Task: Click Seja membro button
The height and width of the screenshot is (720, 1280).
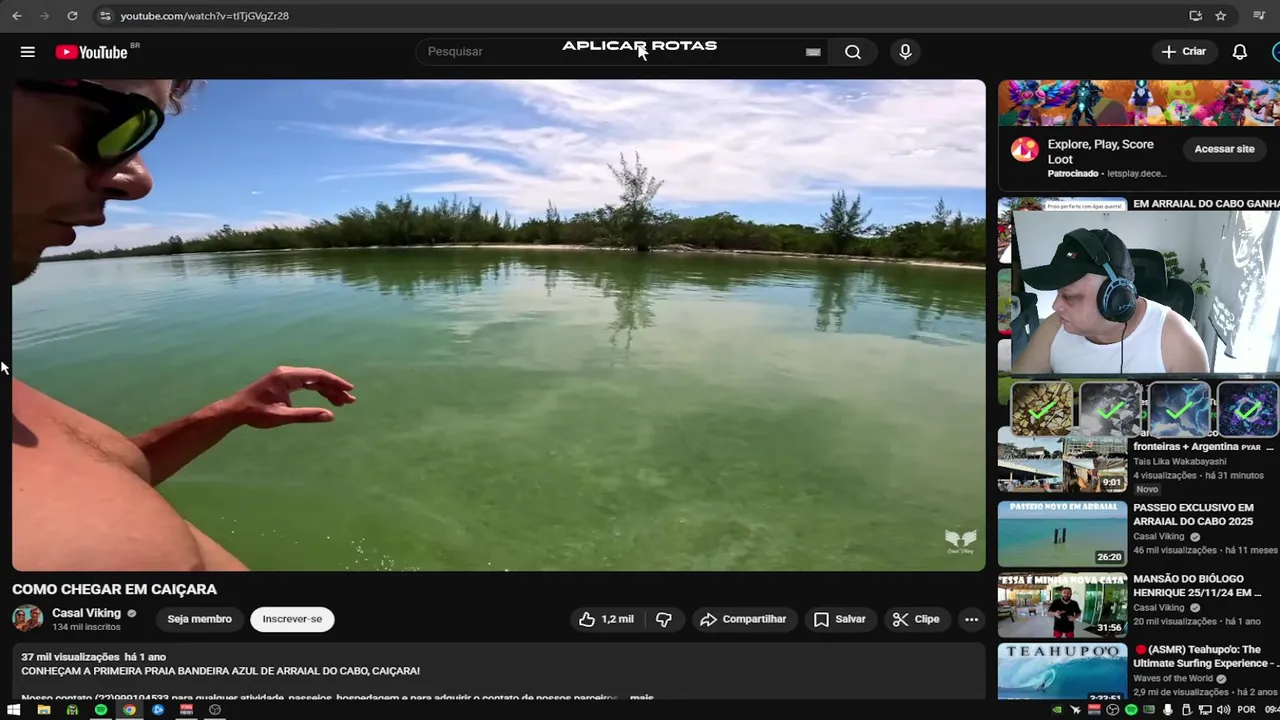Action: click(x=199, y=619)
